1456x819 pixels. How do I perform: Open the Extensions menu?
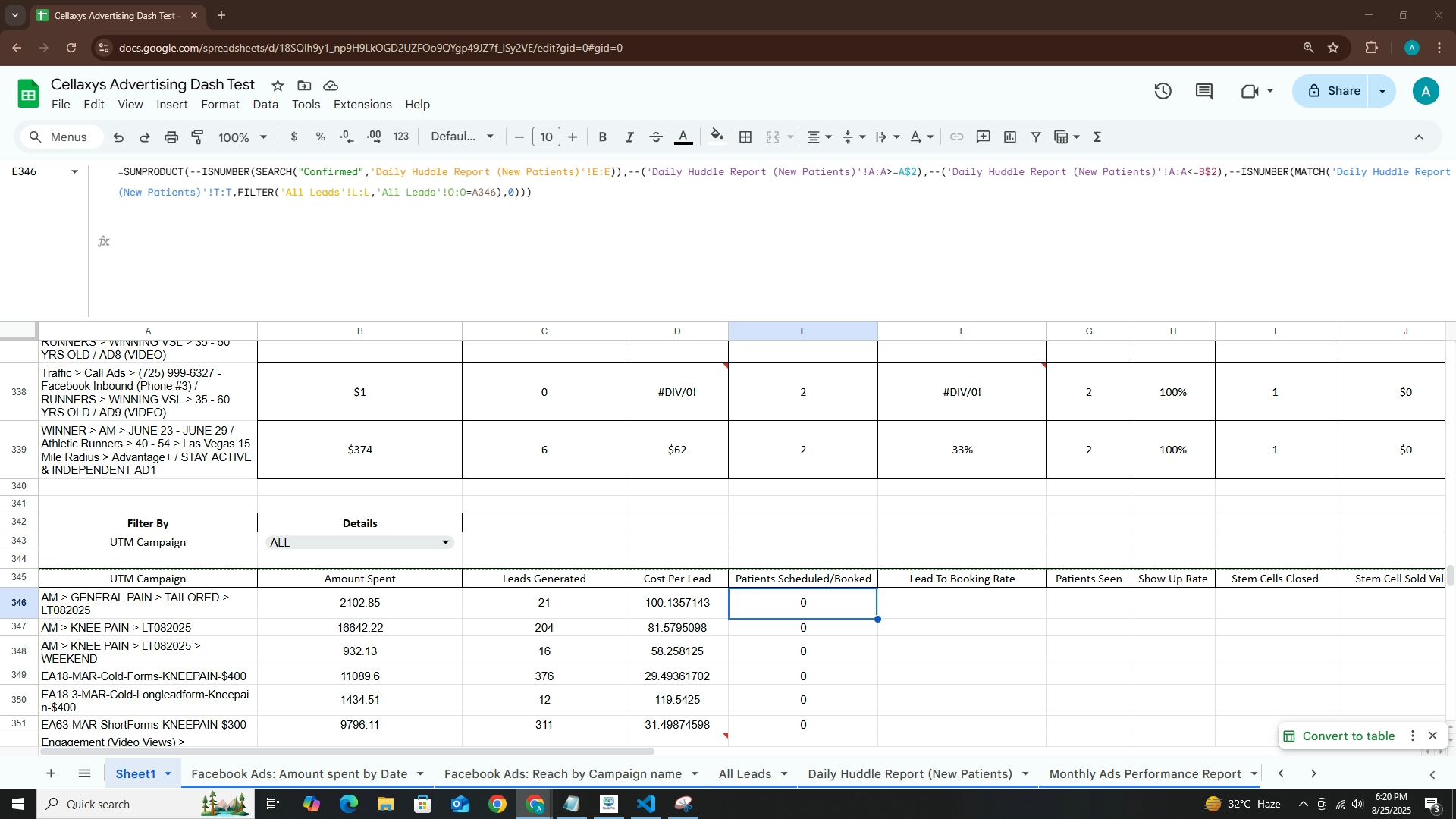tap(362, 105)
